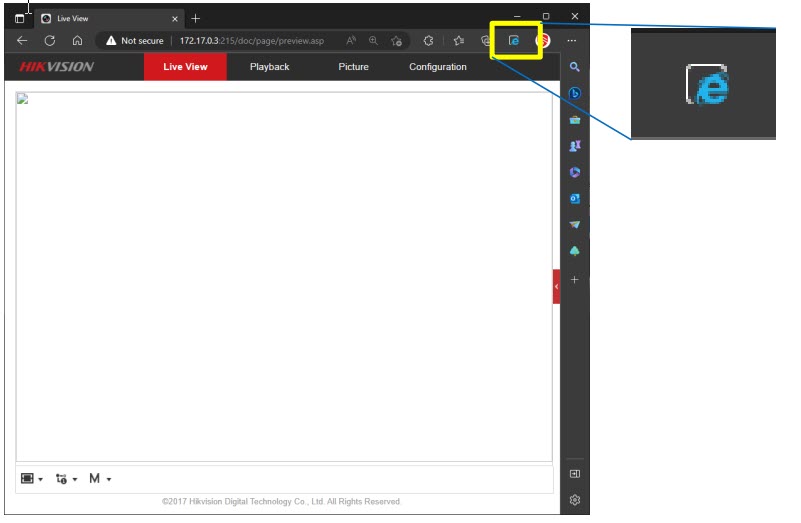This screenshot has width=801, height=523.
Task: Click the address bar URL field
Action: click(x=250, y=41)
